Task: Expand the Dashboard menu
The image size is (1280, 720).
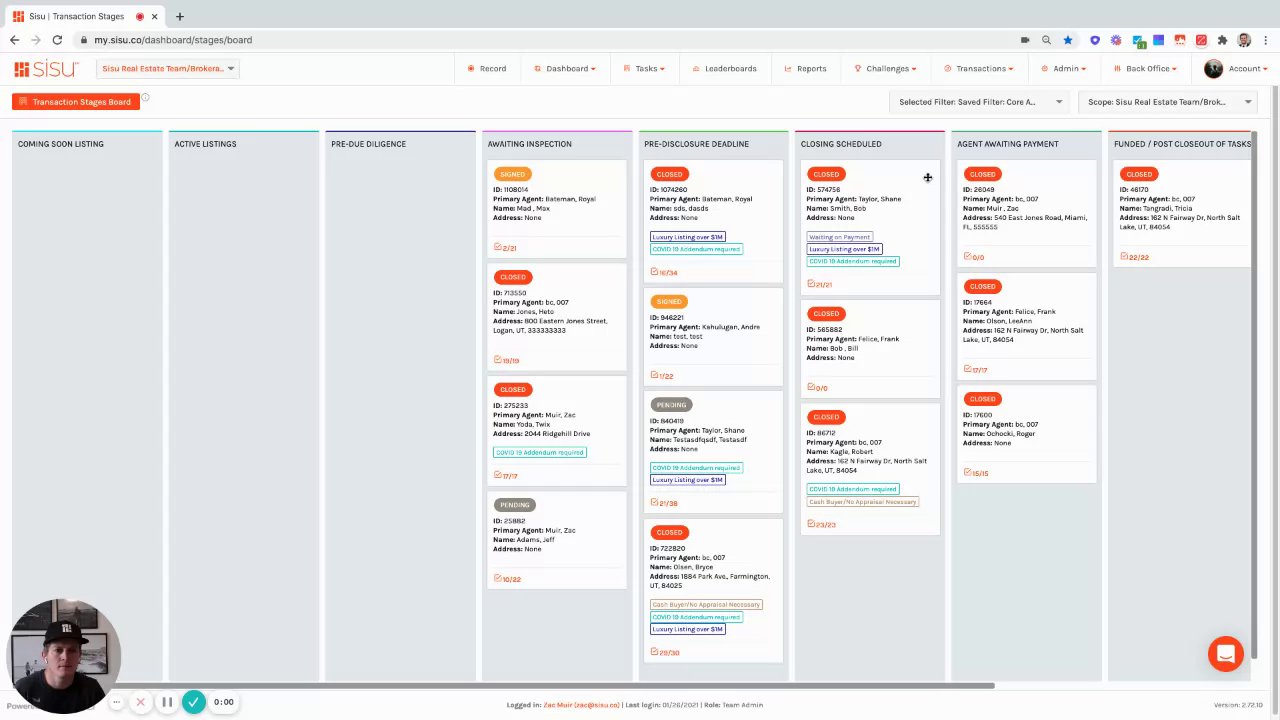Action: (565, 69)
